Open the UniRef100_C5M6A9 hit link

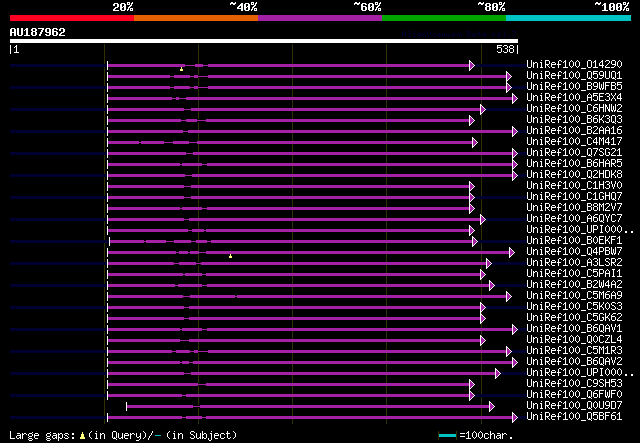pyautogui.click(x=574, y=296)
